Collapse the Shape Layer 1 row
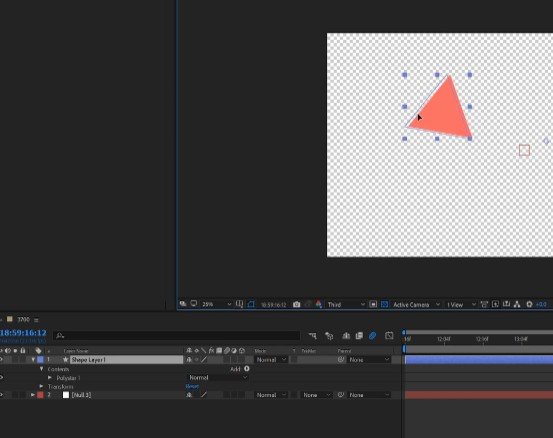 (x=33, y=360)
